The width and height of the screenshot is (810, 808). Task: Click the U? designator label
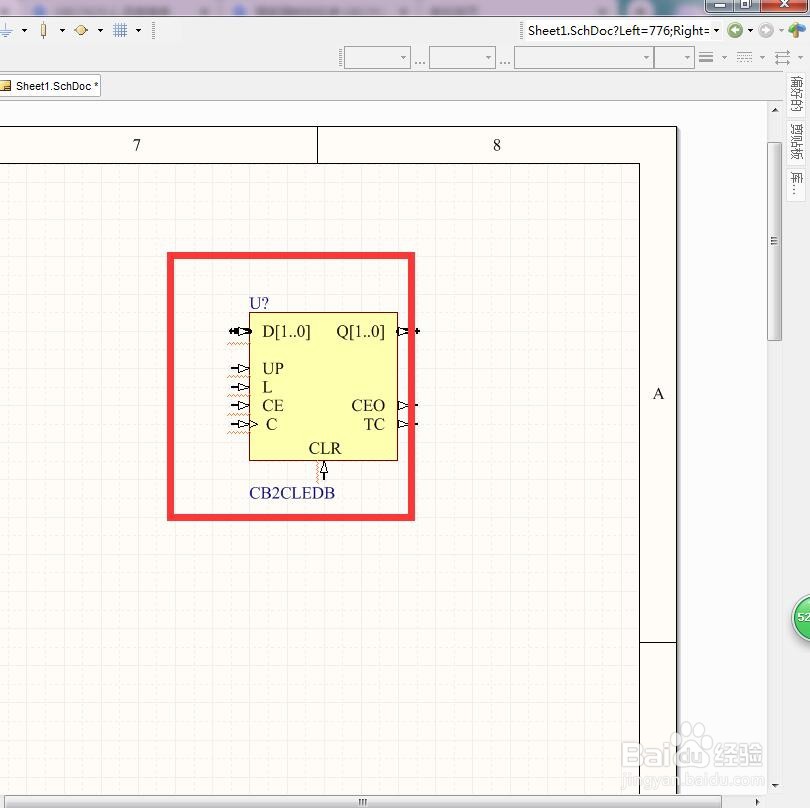pos(259,303)
